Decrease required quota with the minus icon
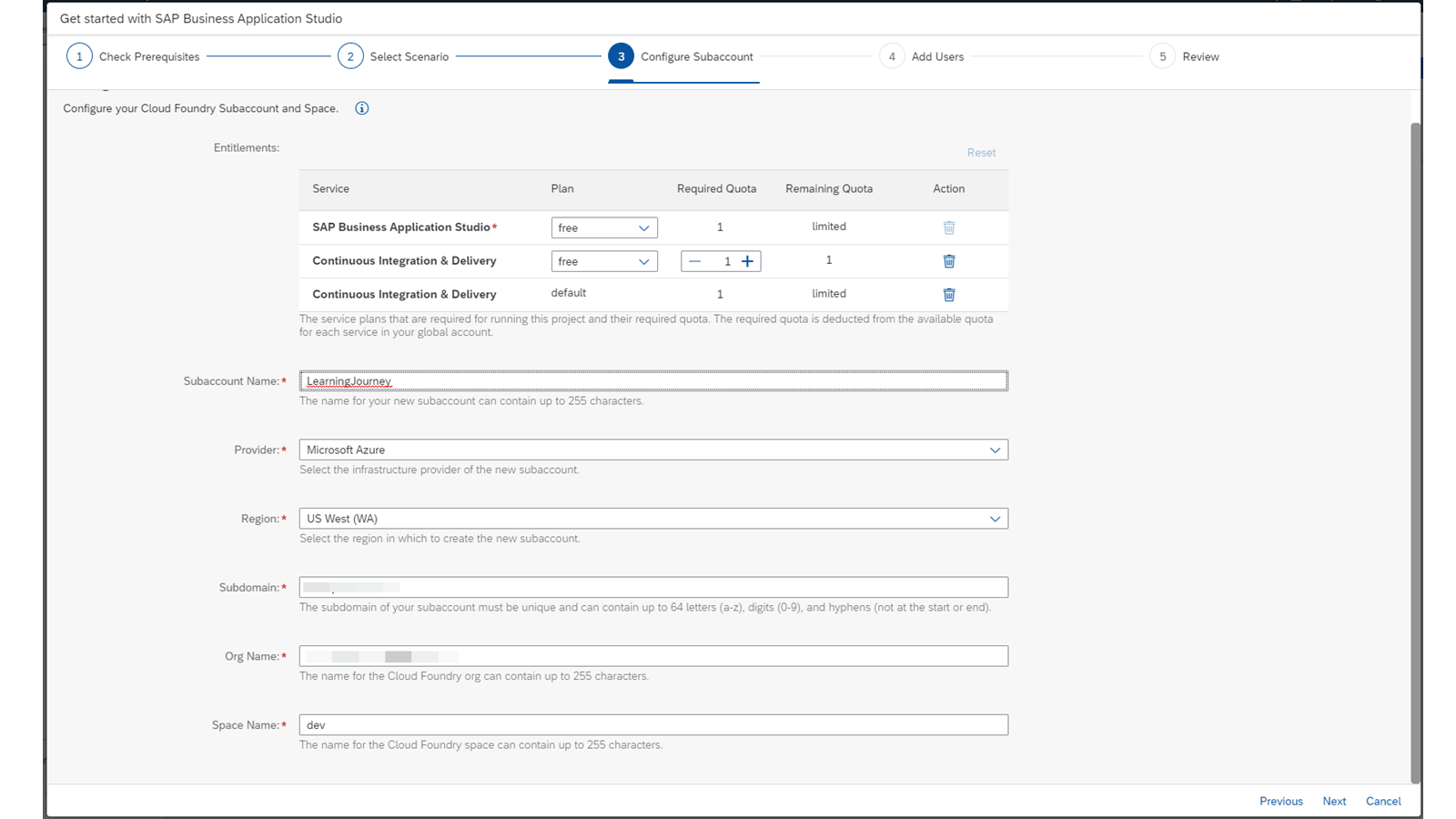The height and width of the screenshot is (819, 1456). tap(695, 261)
